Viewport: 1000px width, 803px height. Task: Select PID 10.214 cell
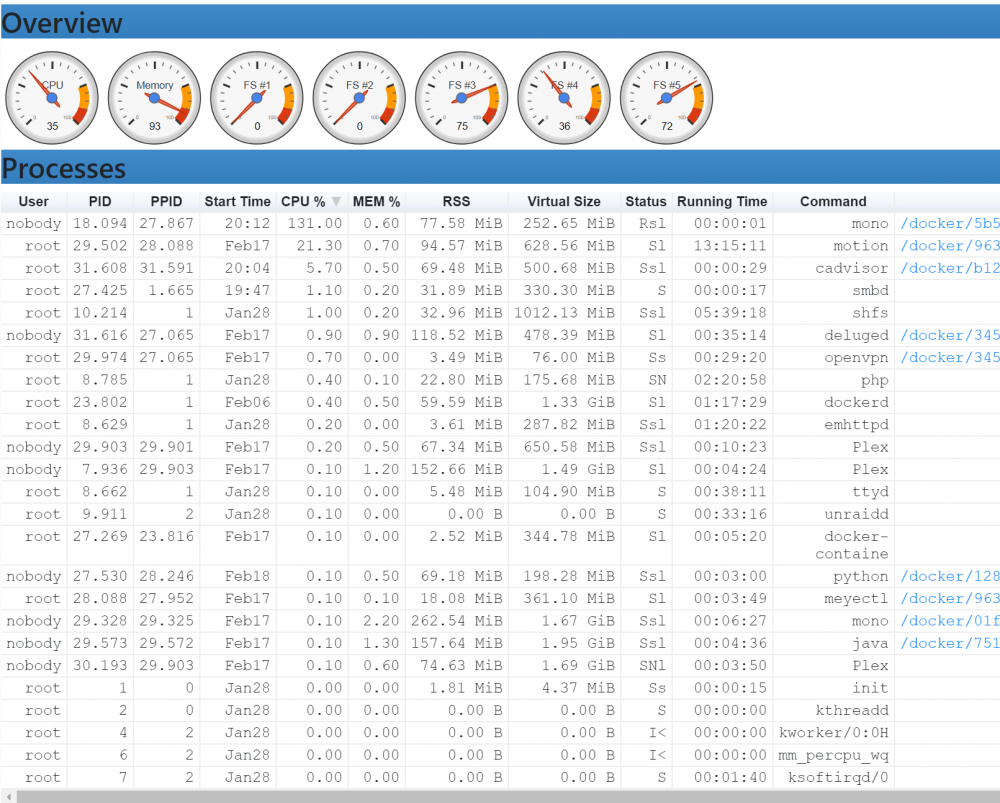(x=100, y=313)
